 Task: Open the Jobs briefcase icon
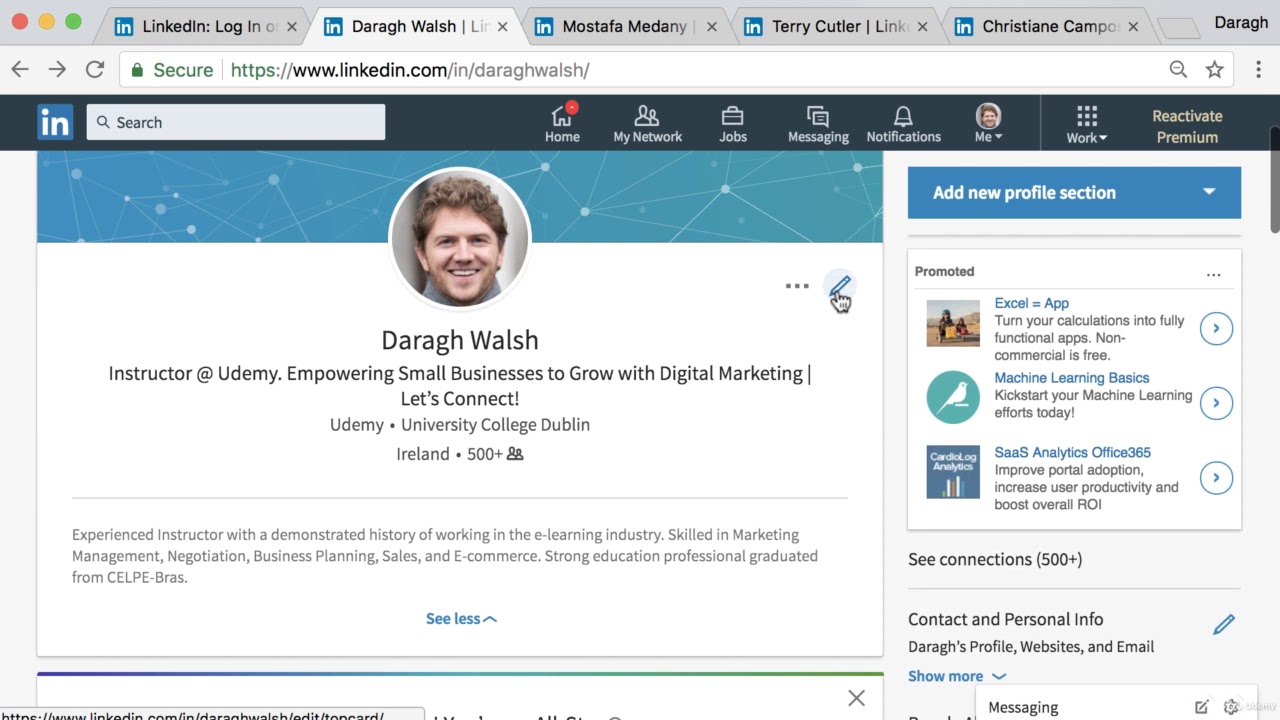(x=733, y=123)
